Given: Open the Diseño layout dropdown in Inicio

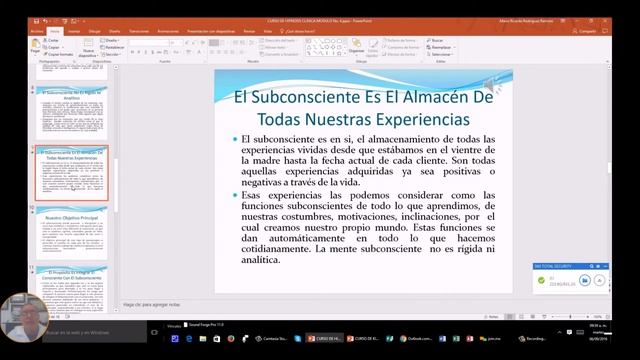Looking at the screenshot, I should click(x=110, y=40).
